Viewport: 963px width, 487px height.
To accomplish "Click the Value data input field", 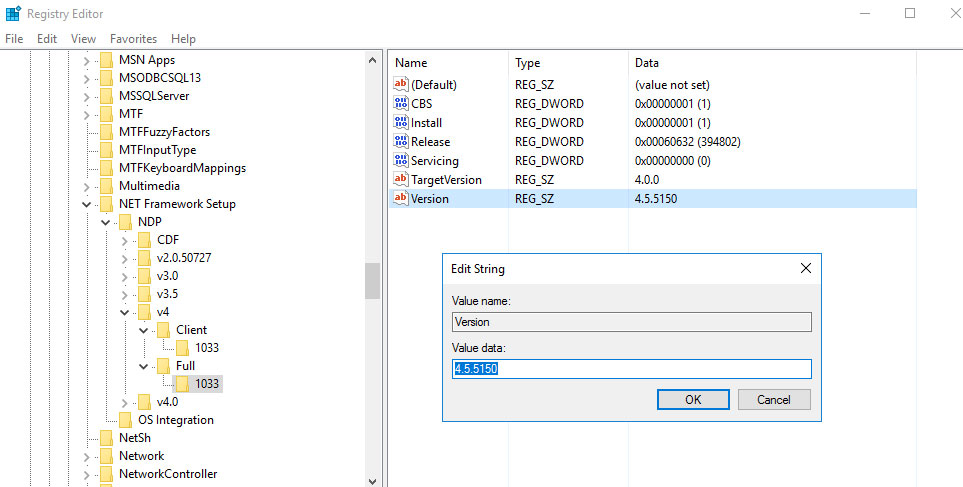I will pos(632,368).
